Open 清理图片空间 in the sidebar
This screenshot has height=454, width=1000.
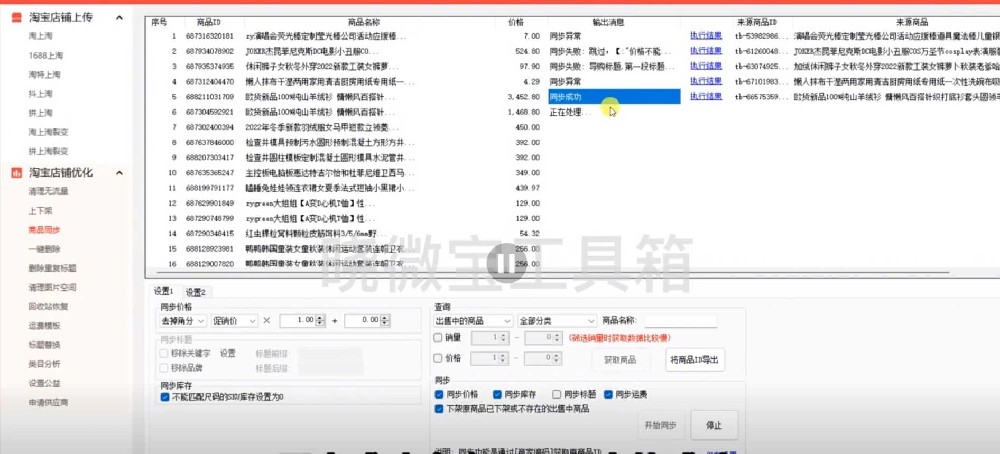pyautogui.click(x=52, y=287)
